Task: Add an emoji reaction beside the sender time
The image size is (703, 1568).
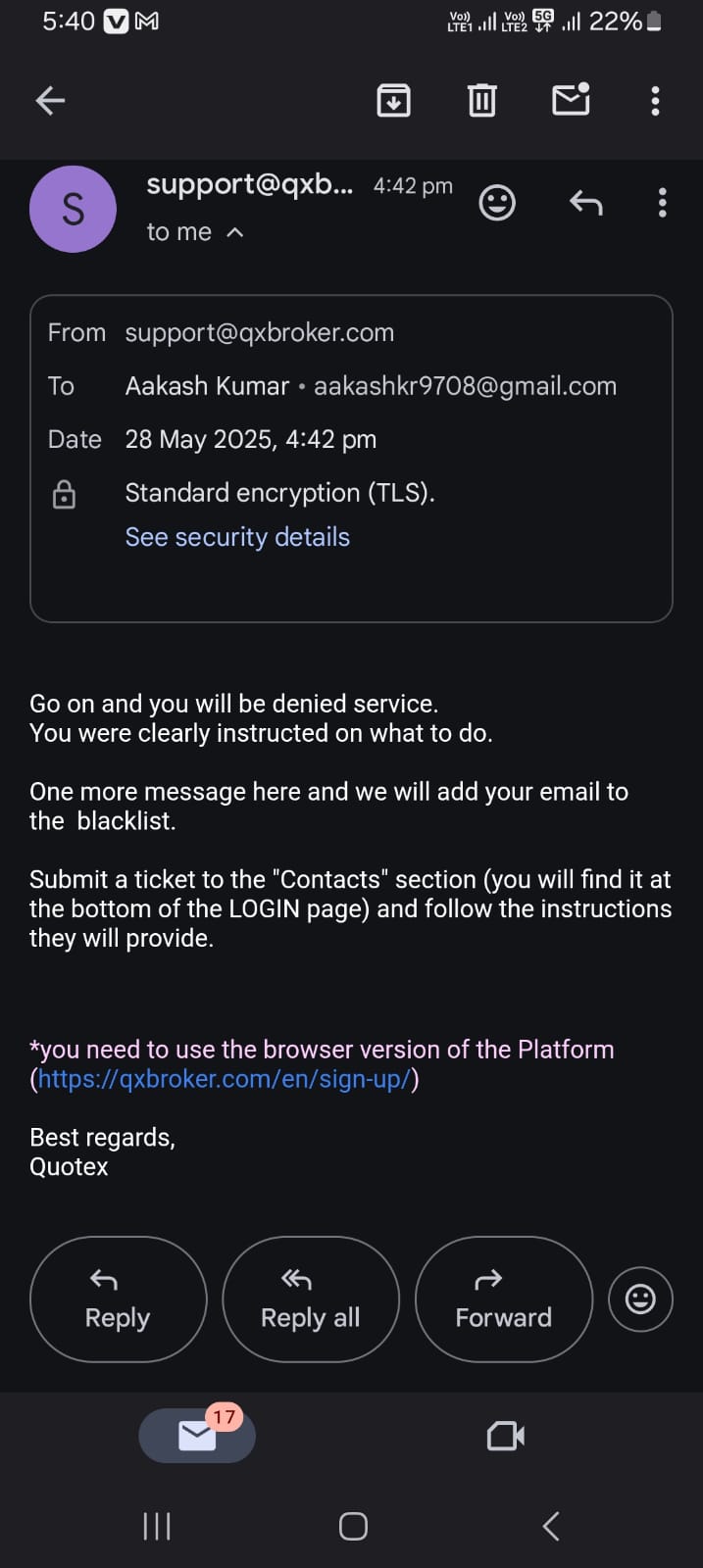Action: [497, 203]
